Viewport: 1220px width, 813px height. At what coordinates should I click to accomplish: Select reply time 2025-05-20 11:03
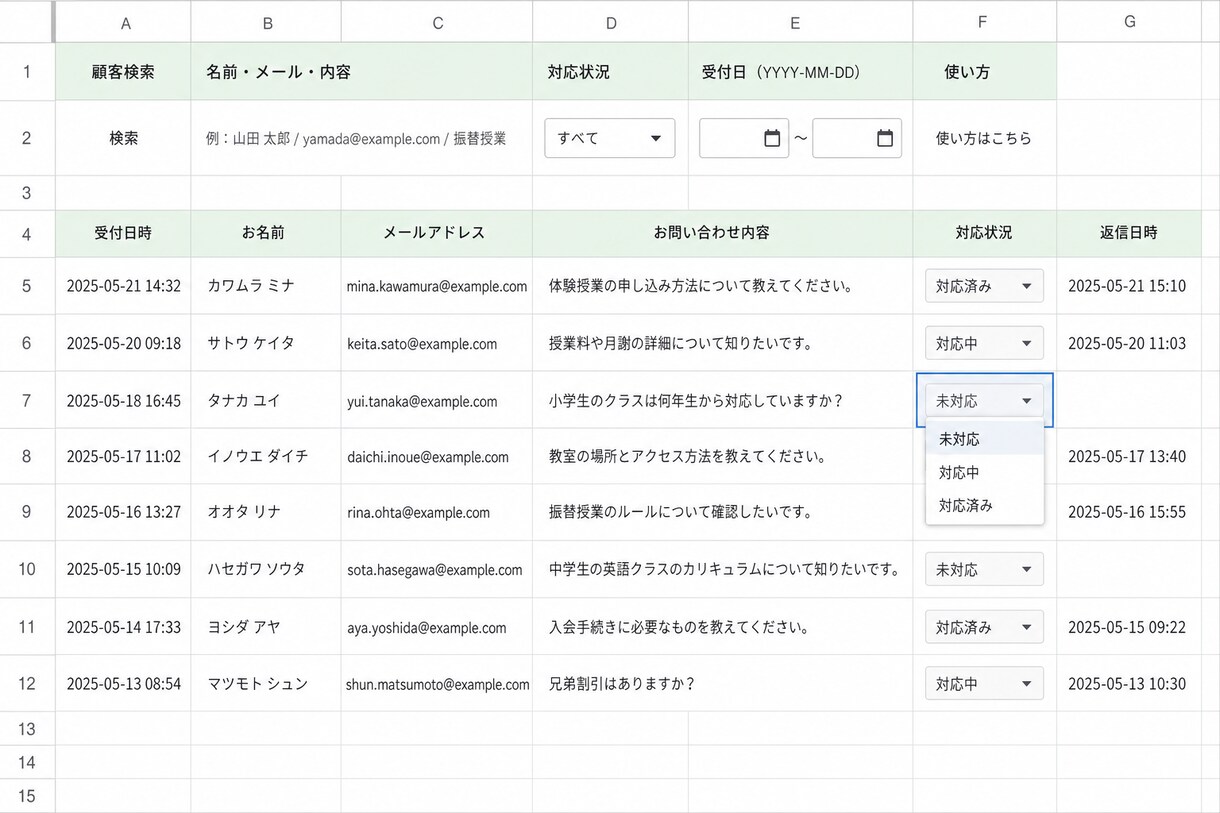pos(1129,343)
